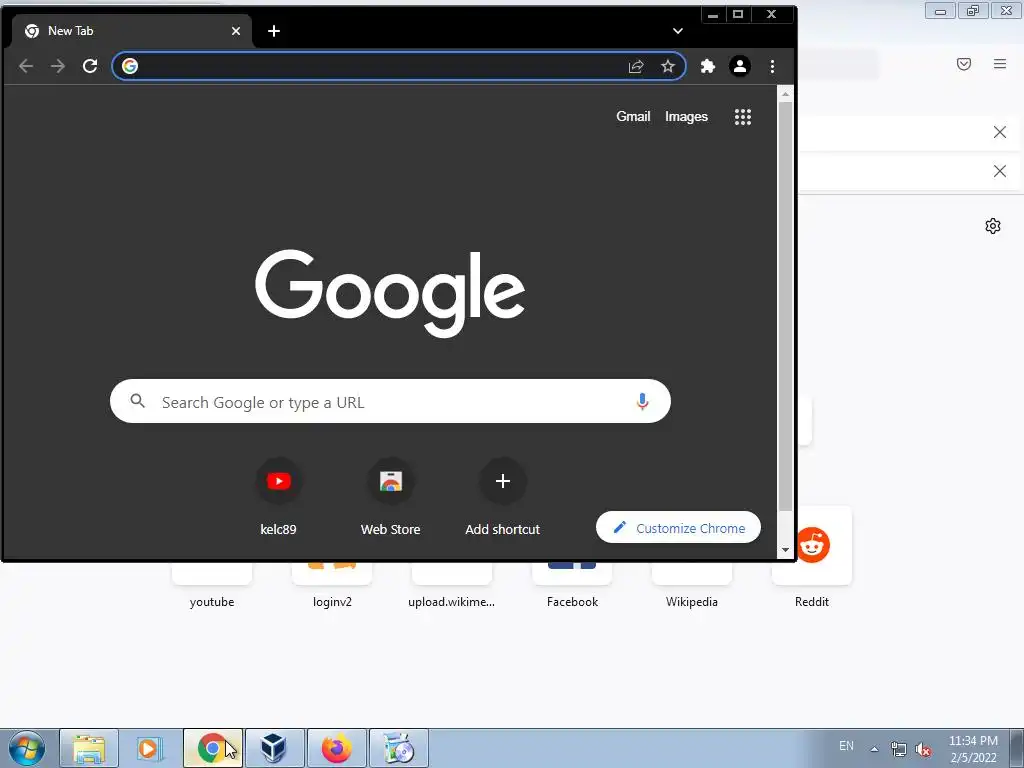Bookmark this tab with the star icon

tap(667, 66)
